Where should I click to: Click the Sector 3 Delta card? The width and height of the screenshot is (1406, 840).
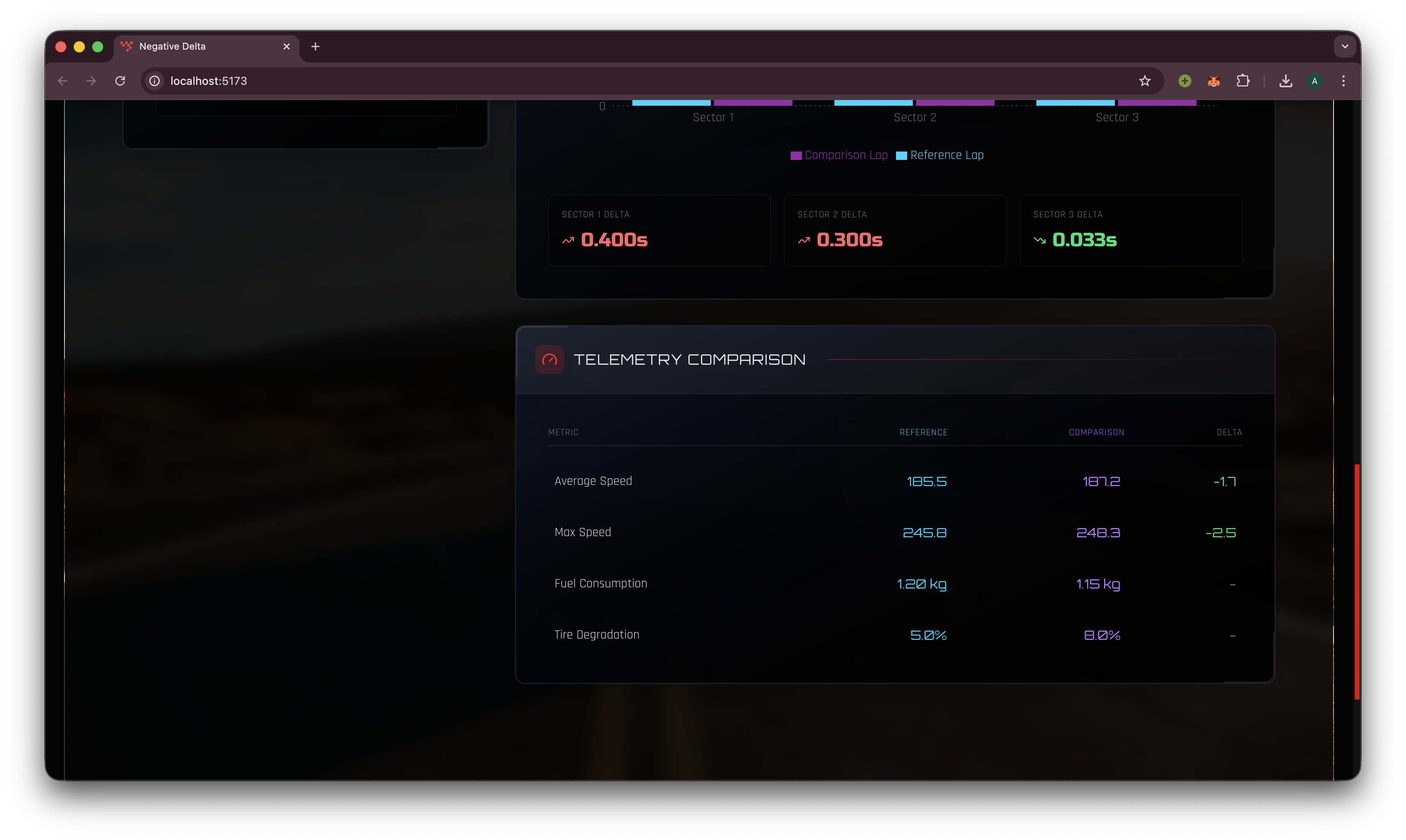point(1131,230)
